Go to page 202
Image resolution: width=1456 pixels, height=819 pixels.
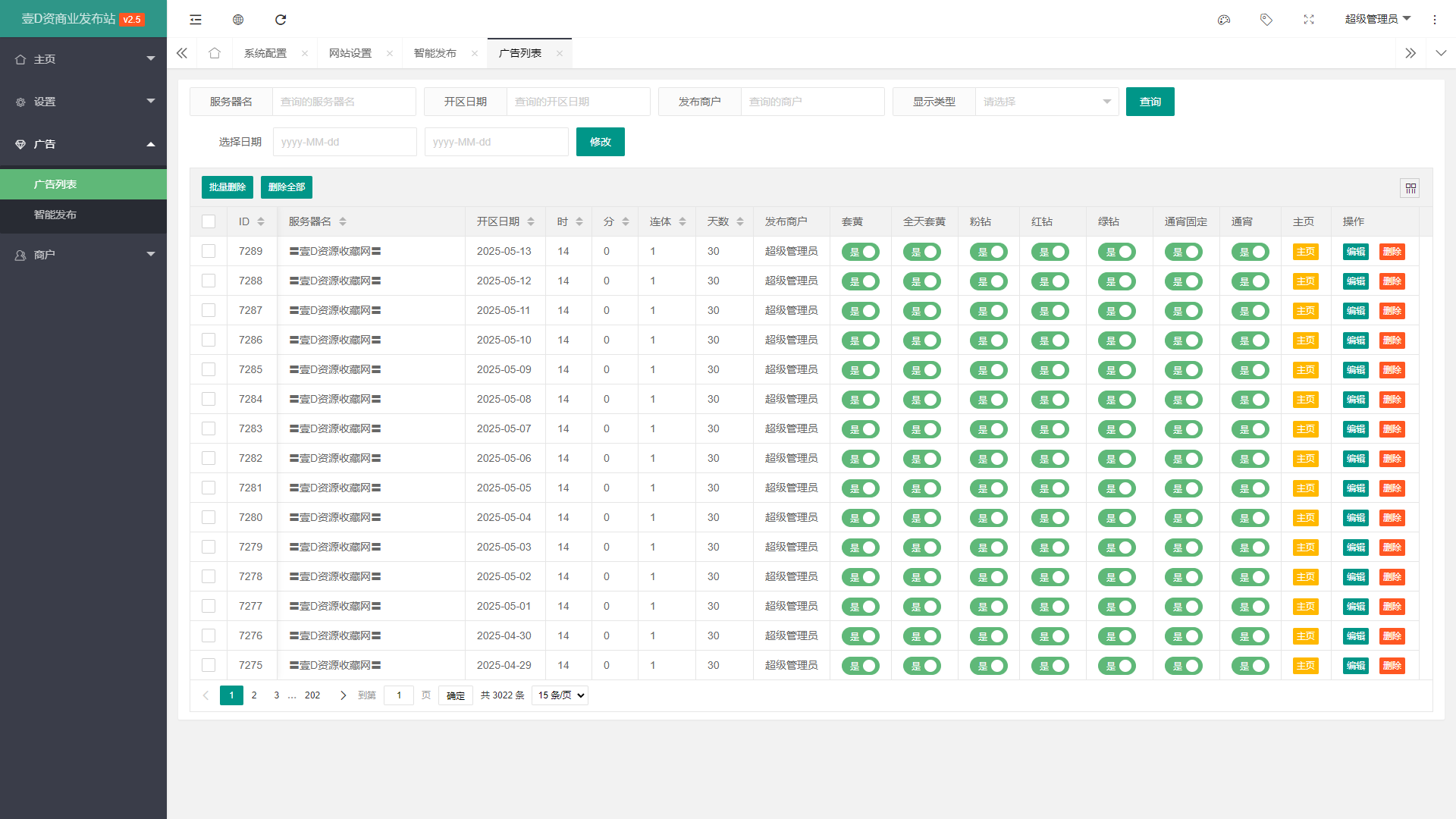tap(312, 695)
